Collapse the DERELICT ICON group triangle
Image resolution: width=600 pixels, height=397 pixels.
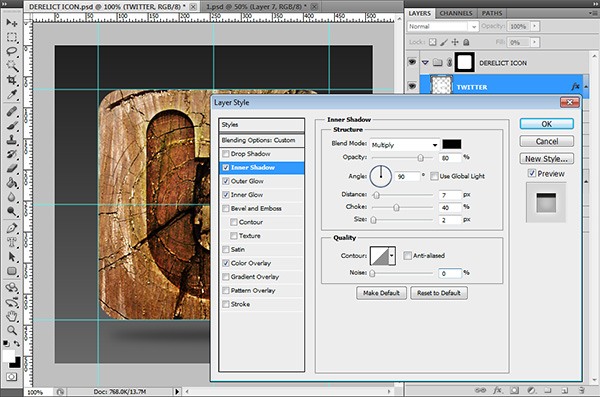pos(425,62)
